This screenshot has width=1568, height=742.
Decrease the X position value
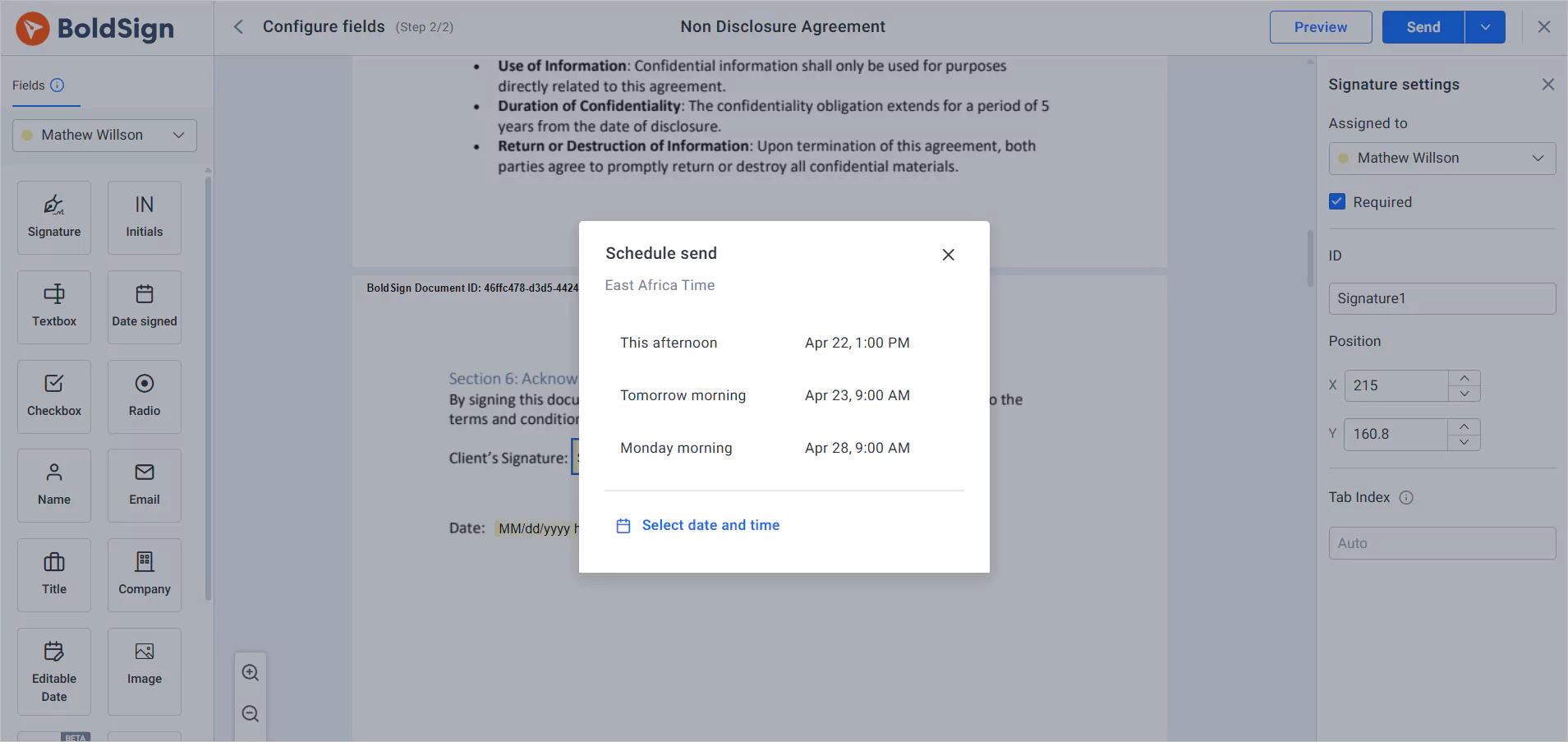1465,394
